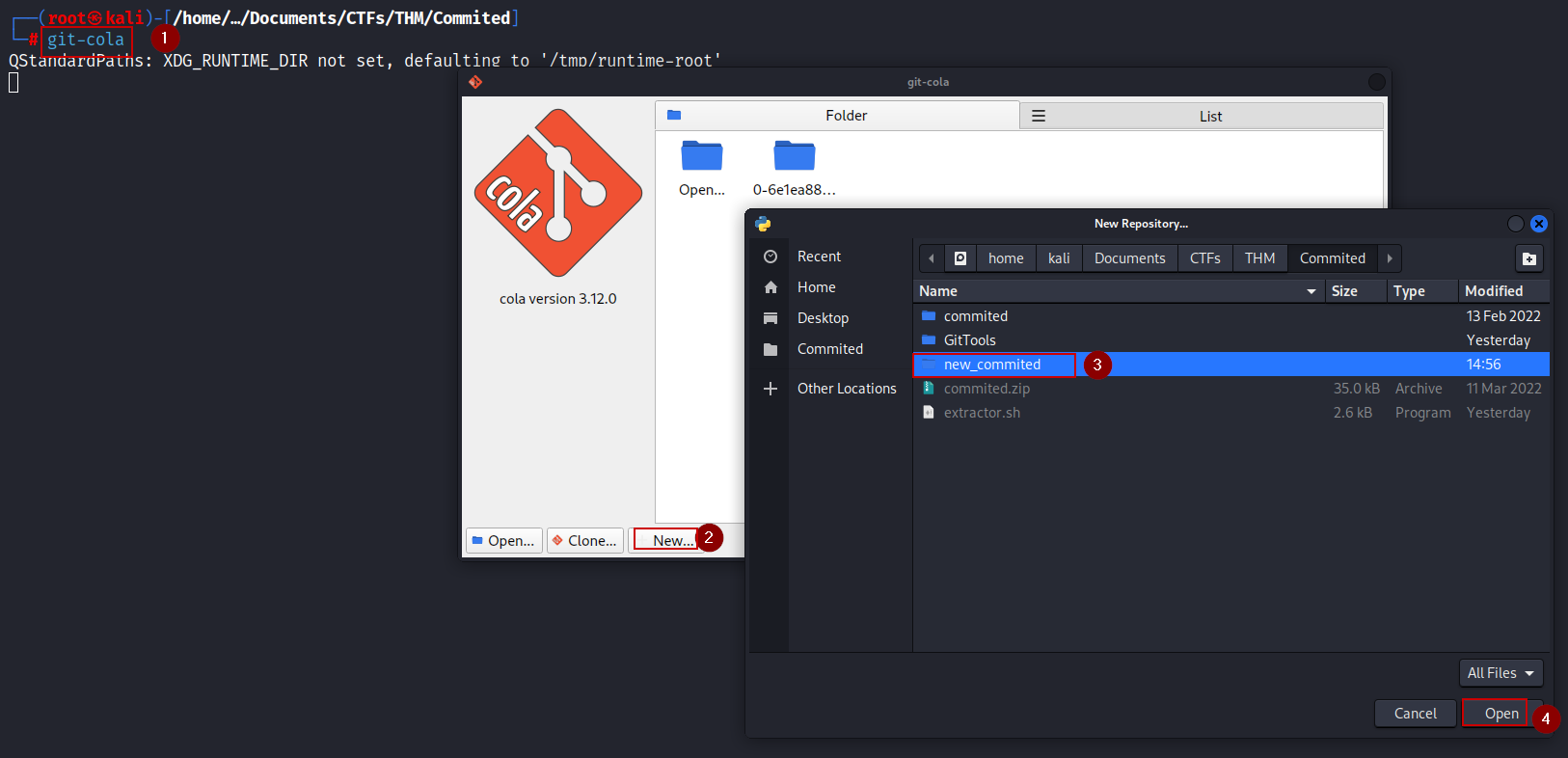Click the extractor.sh script icon
Screen dimensions: 1568x758
tap(929, 412)
